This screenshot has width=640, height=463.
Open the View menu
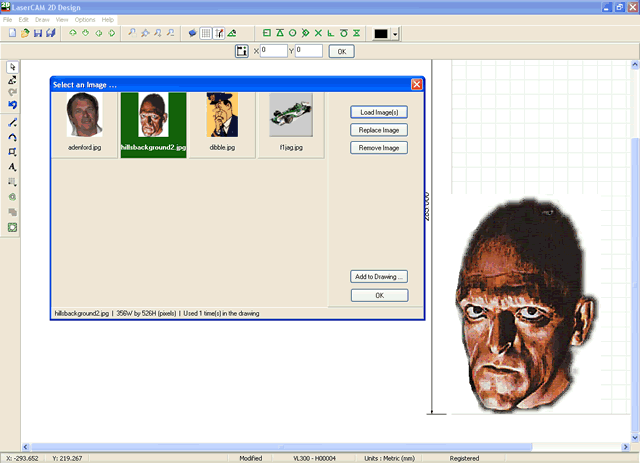[x=62, y=20]
